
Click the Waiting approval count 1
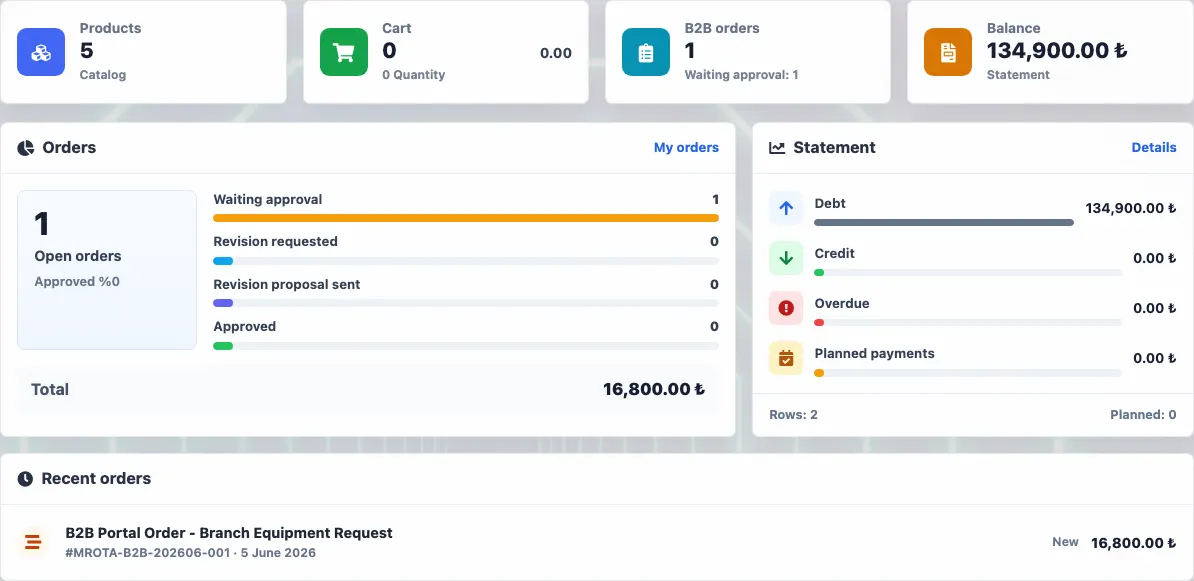pos(715,200)
